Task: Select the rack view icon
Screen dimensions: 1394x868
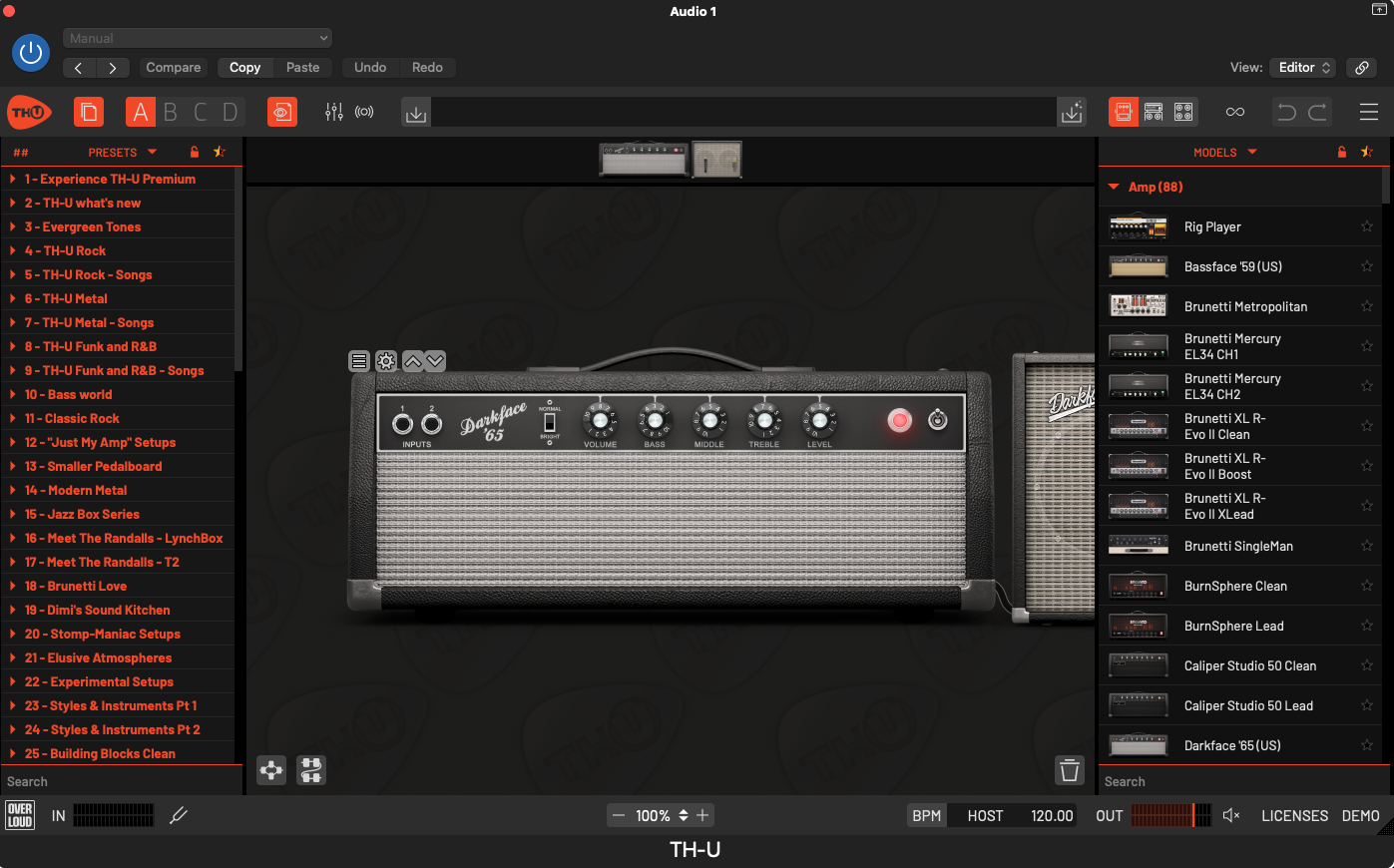Action: pyautogui.click(x=1154, y=112)
